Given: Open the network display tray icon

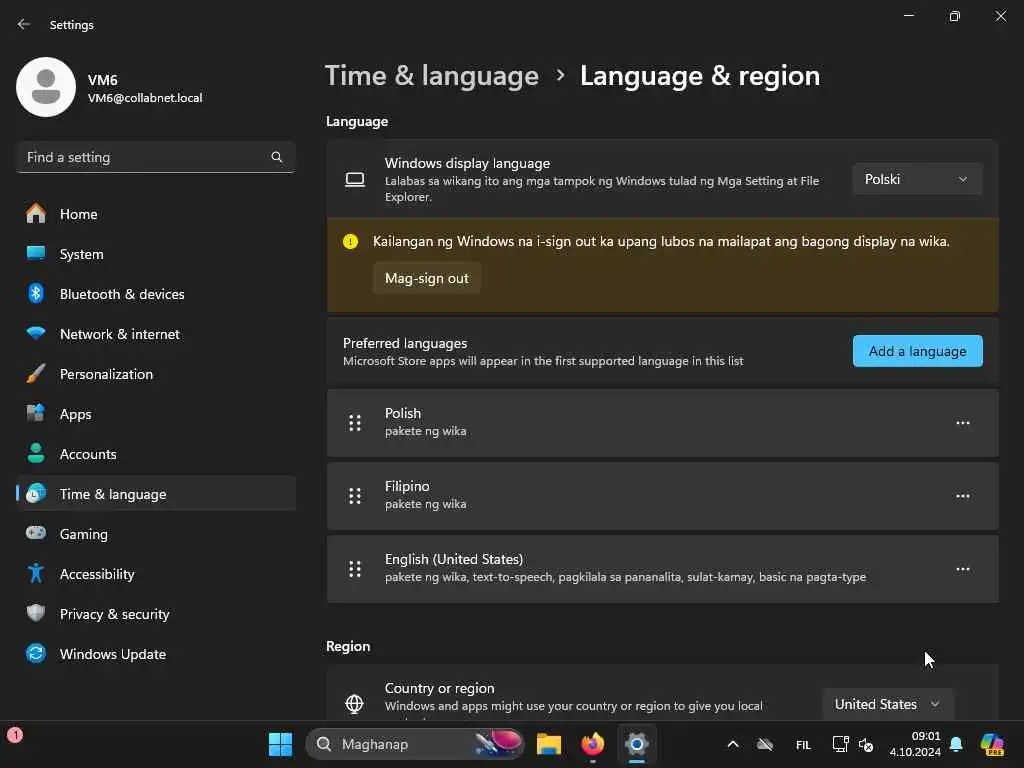Looking at the screenshot, I should tap(840, 744).
